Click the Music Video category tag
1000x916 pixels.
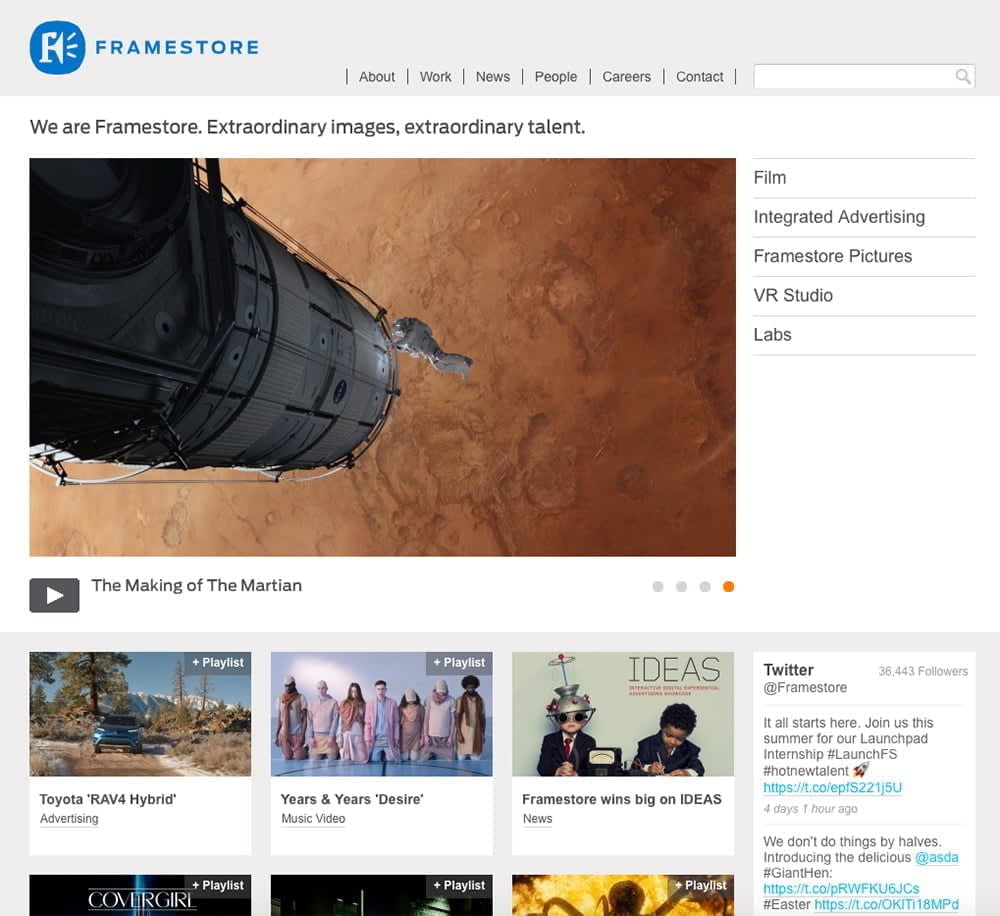[313, 818]
